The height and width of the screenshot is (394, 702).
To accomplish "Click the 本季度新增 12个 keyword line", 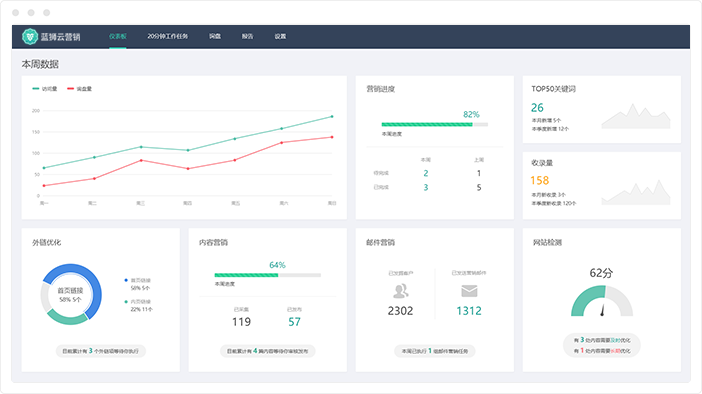I will (550, 129).
